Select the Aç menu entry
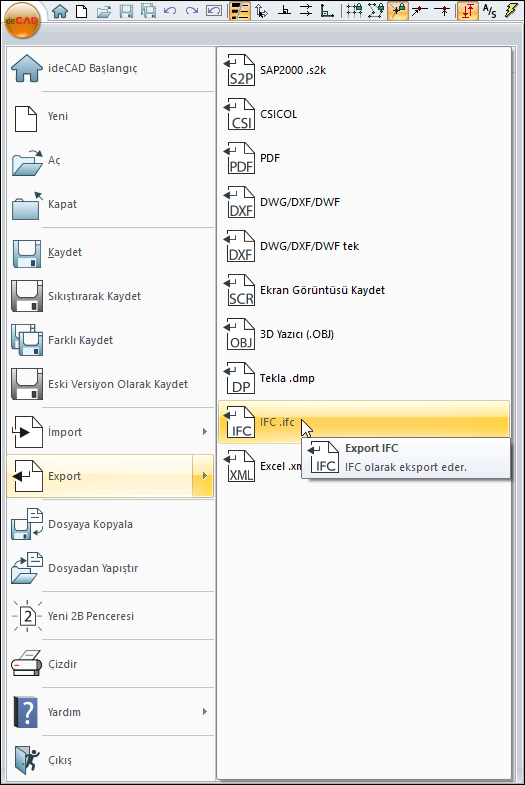Image resolution: width=525 pixels, height=785 pixels. [x=111, y=161]
